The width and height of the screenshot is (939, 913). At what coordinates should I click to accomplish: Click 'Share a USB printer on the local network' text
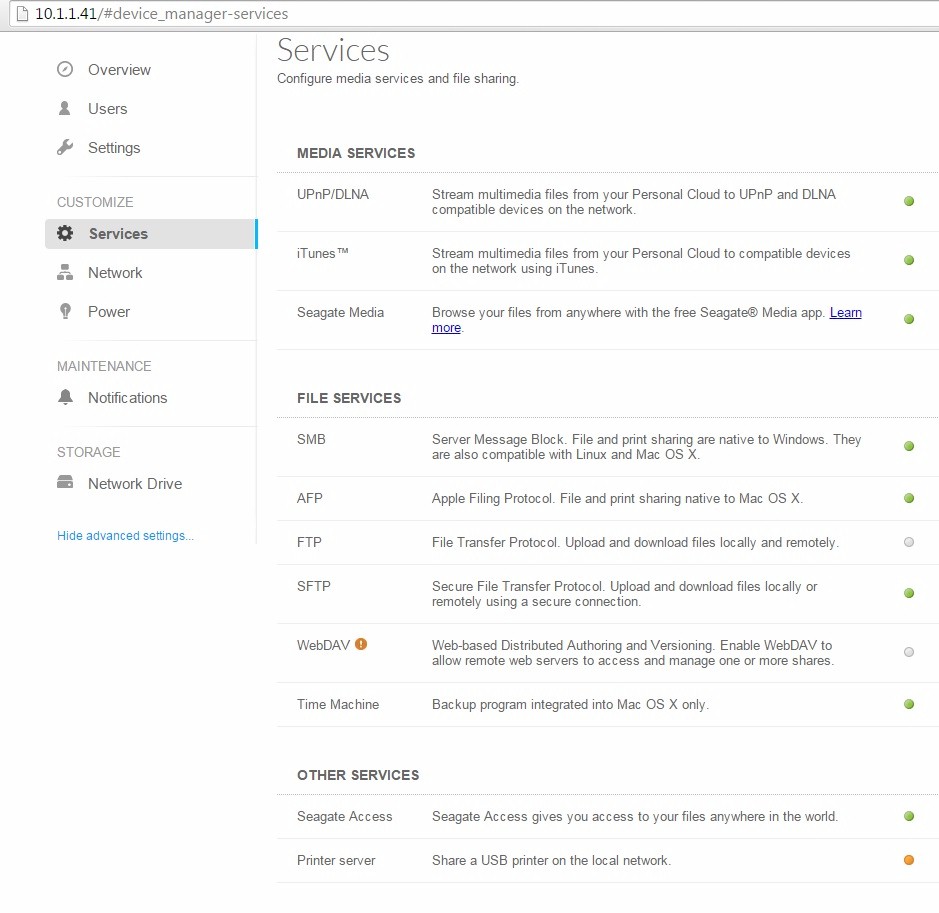click(x=551, y=860)
